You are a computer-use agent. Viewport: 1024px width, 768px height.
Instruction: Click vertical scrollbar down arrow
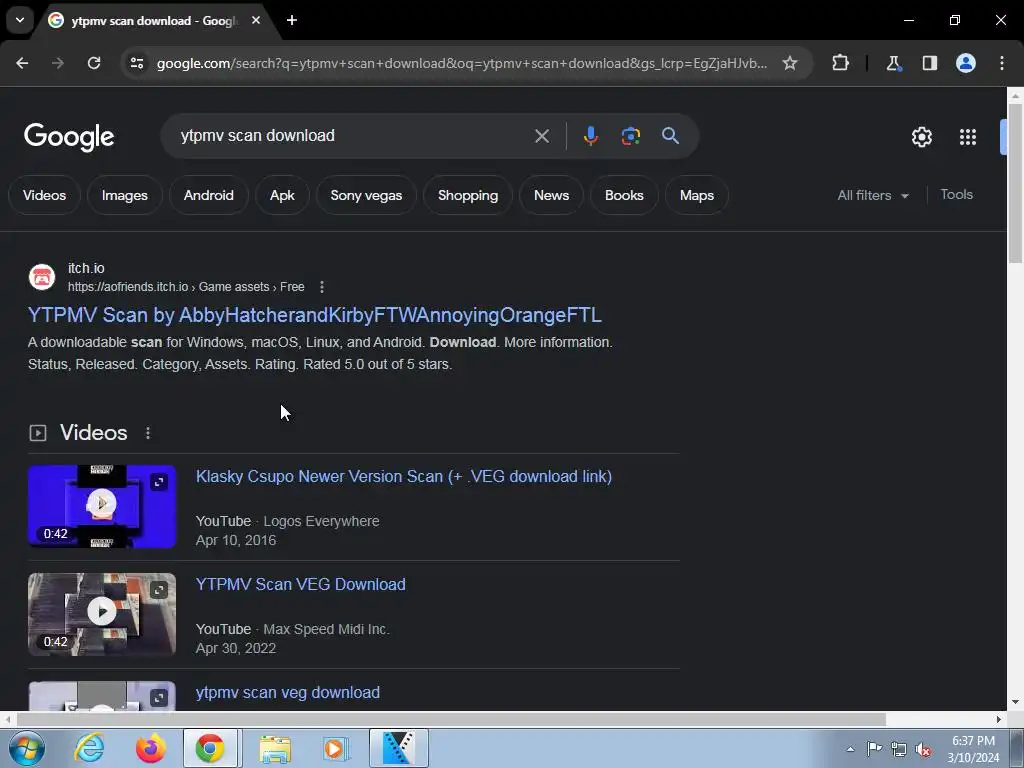click(1015, 702)
